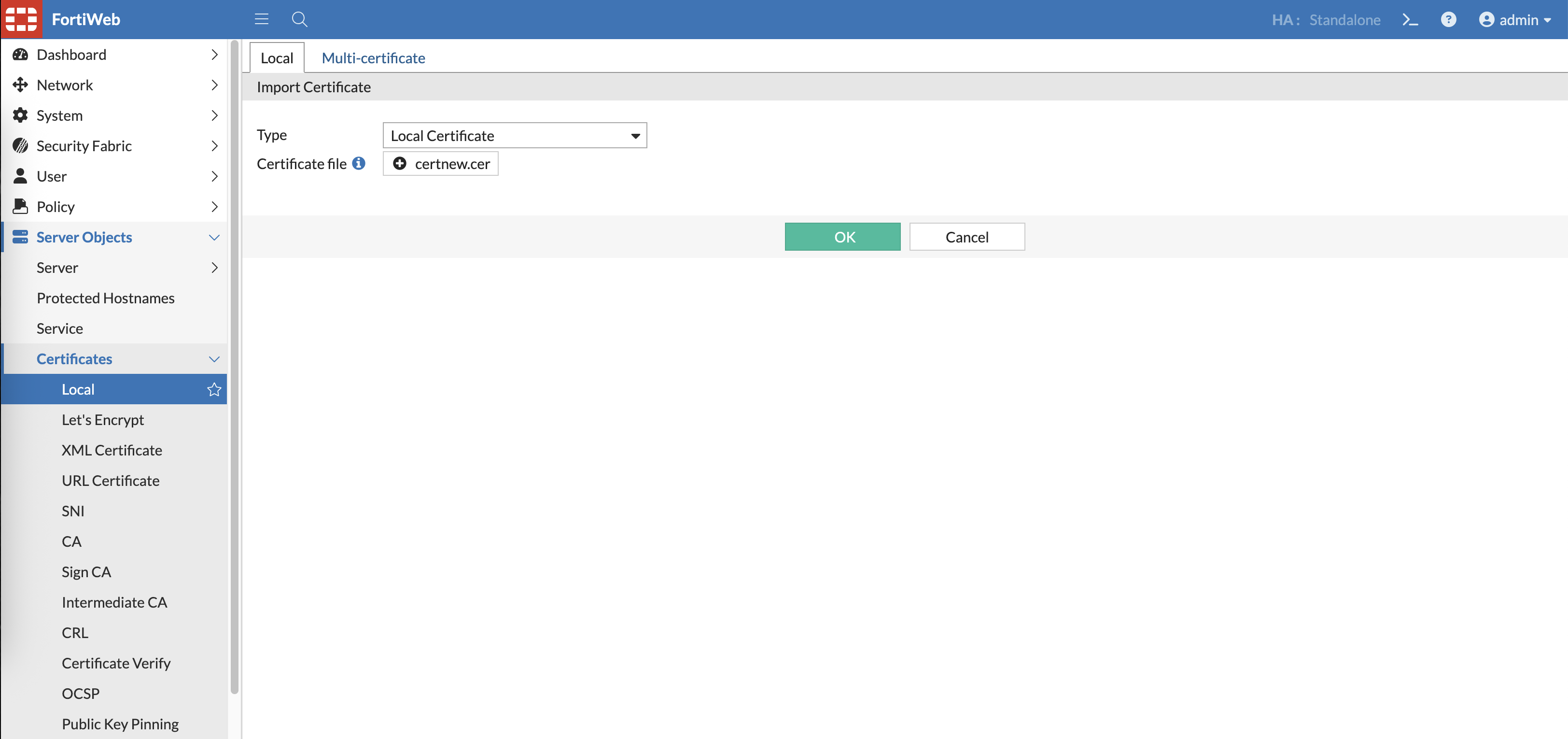1568x739 pixels.
Task: Collapse the Server Objects menu
Action: click(214, 237)
